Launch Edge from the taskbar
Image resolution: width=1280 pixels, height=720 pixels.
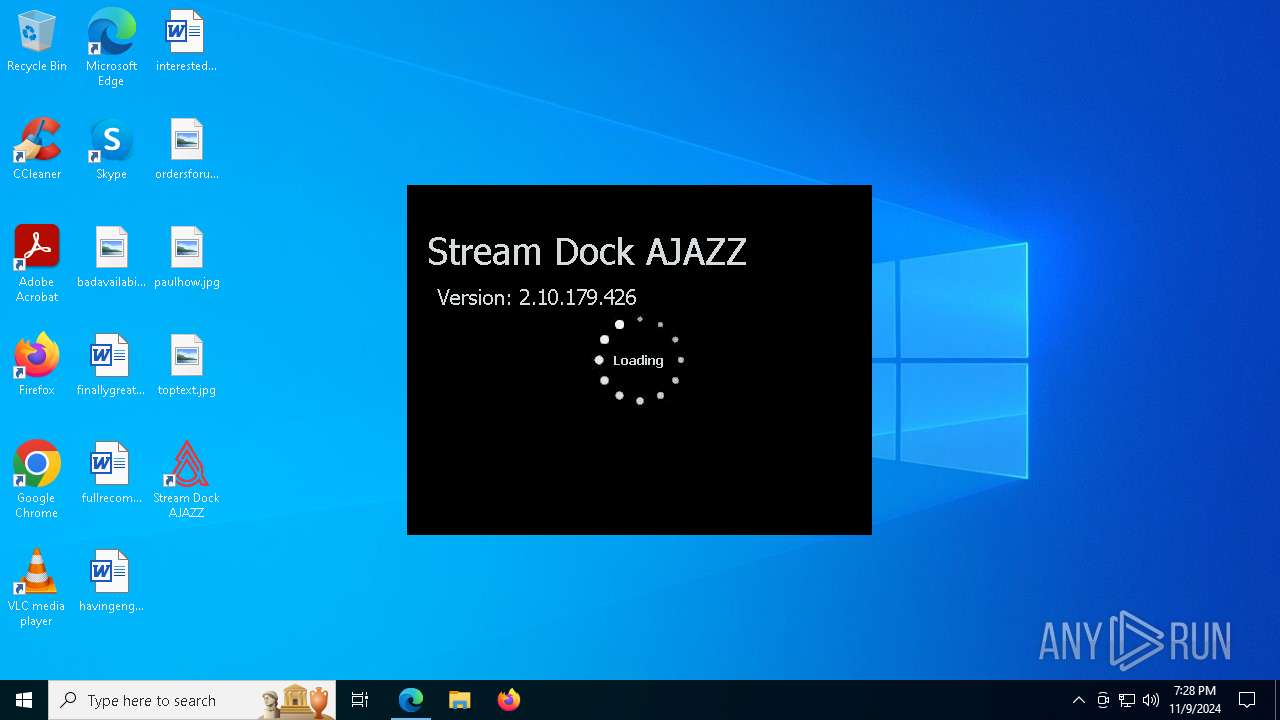click(x=411, y=700)
